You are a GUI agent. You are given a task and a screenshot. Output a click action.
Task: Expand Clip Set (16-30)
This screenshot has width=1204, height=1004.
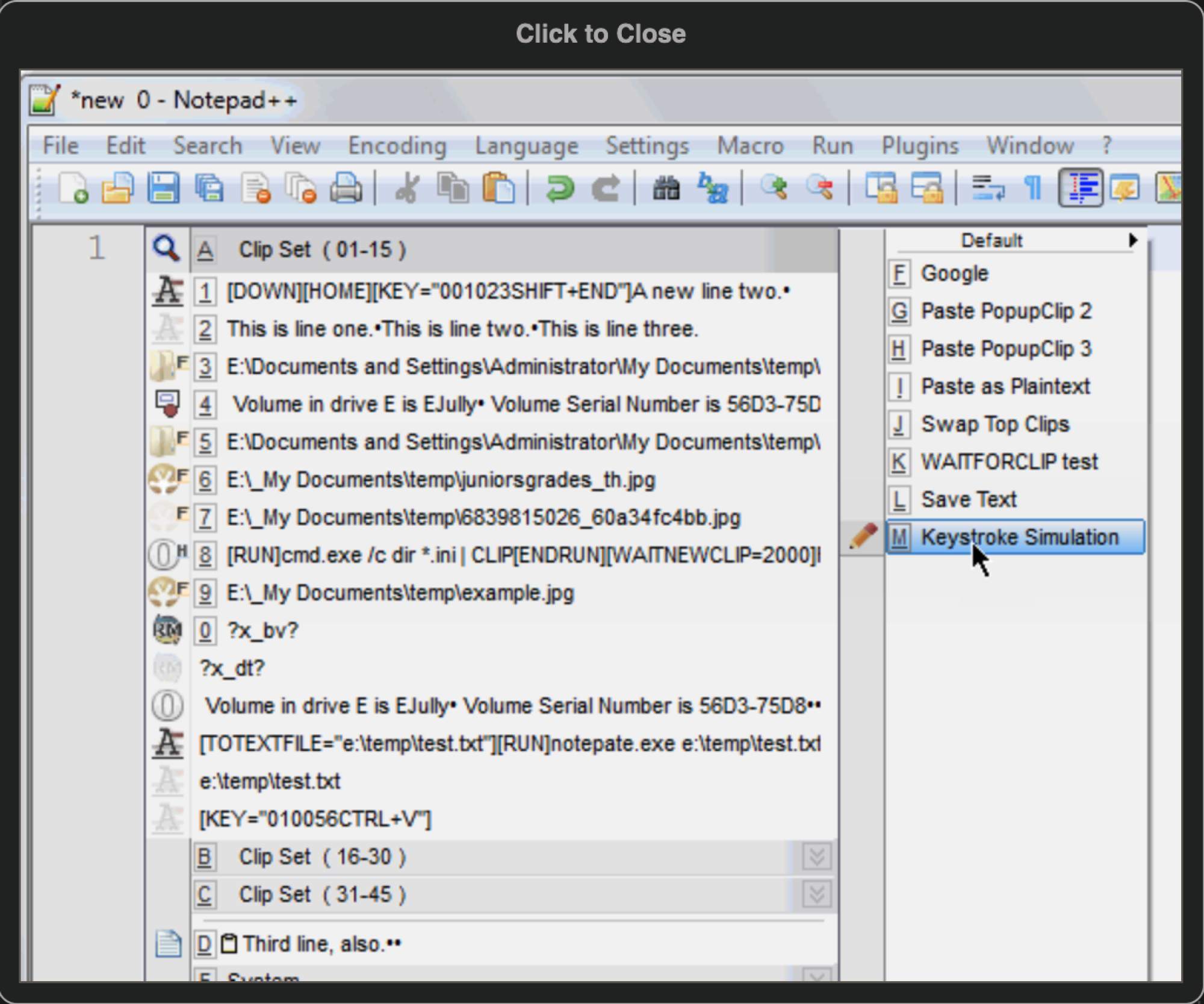coord(816,856)
